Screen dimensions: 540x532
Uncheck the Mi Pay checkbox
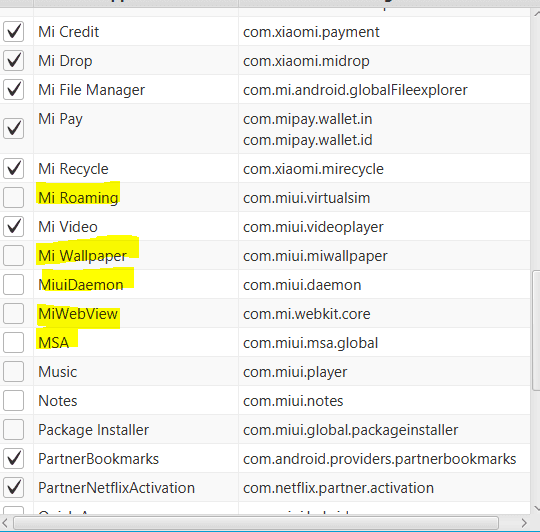tap(13, 129)
